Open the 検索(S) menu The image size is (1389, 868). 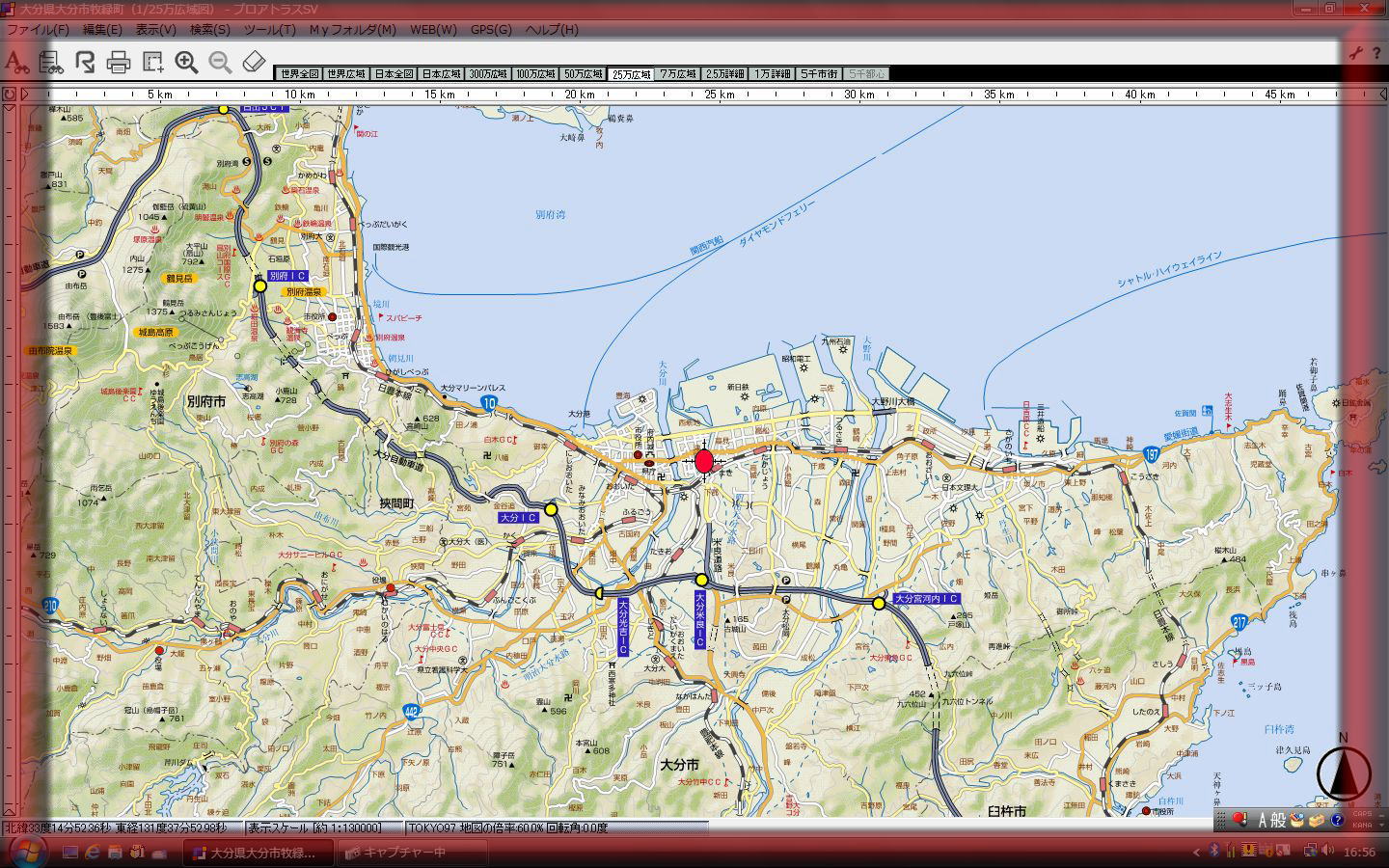click(209, 30)
